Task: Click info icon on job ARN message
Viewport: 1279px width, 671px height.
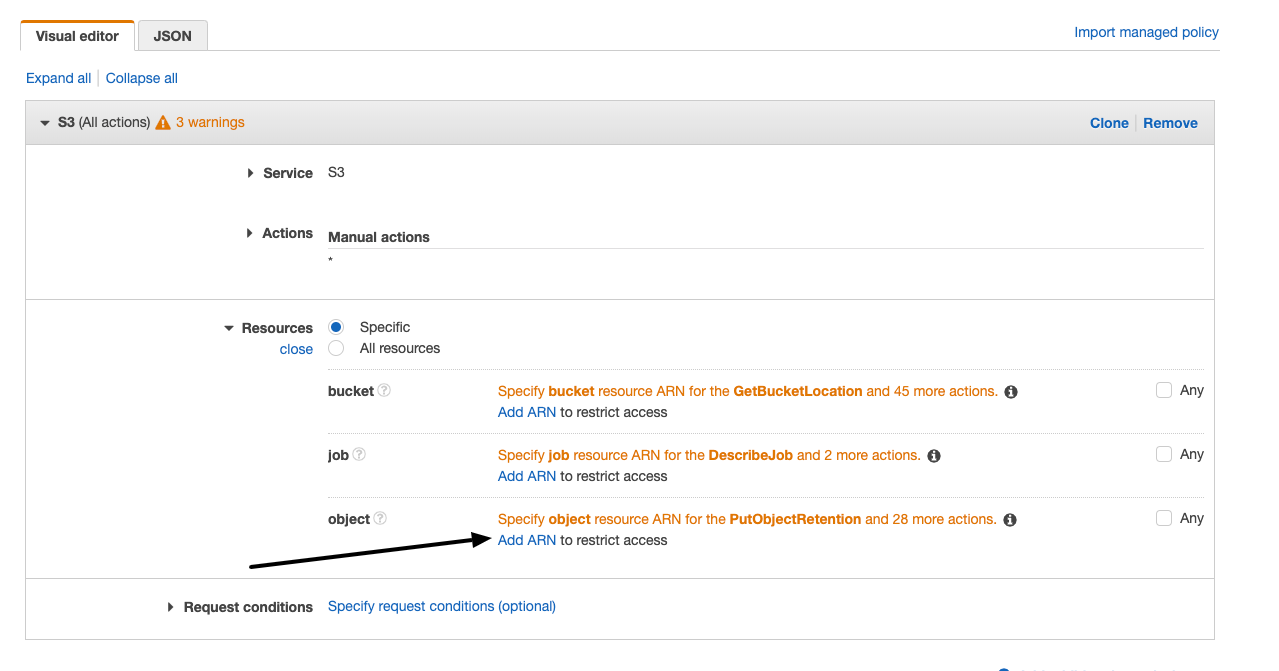Action: pyautogui.click(x=934, y=456)
